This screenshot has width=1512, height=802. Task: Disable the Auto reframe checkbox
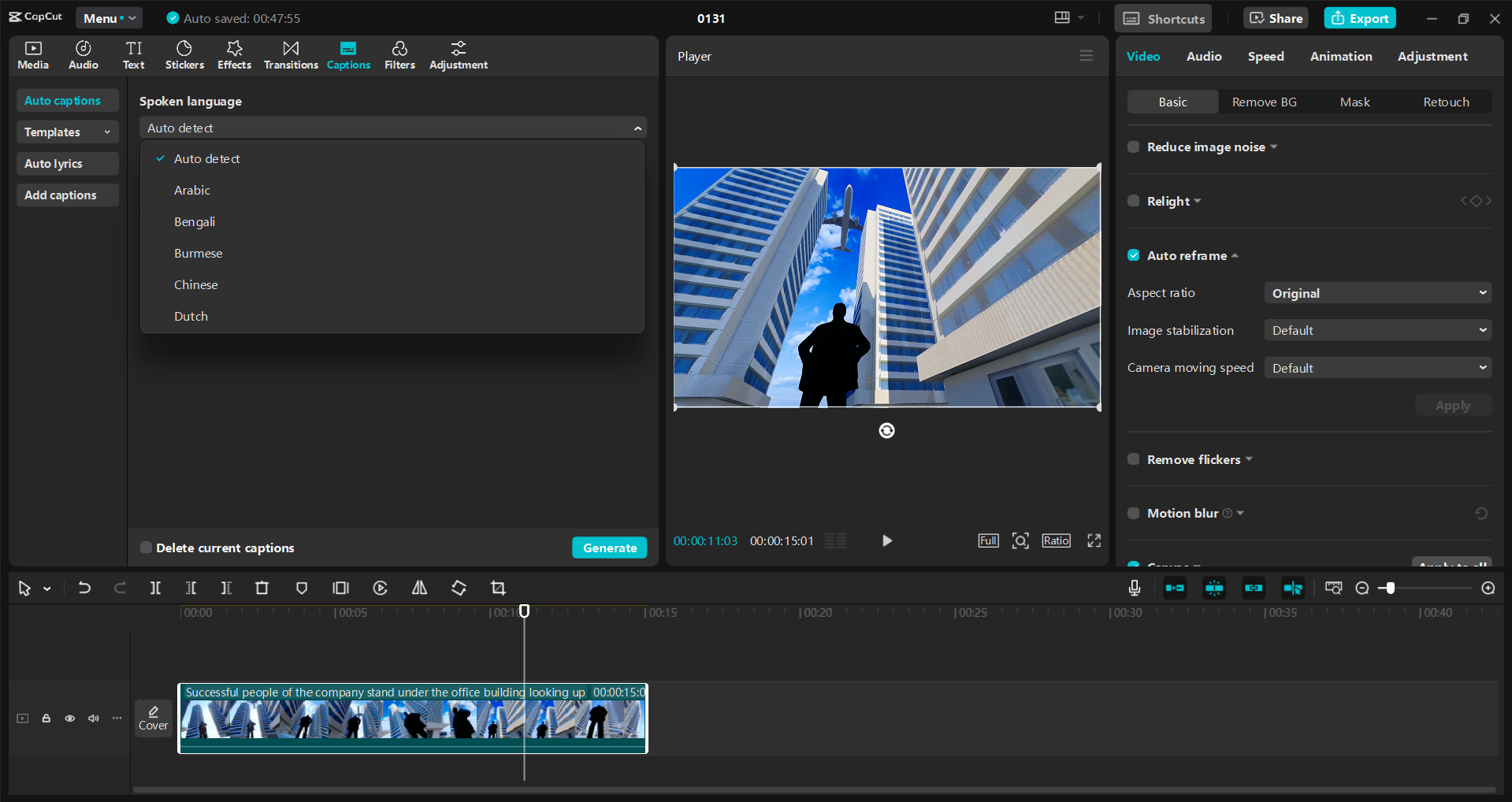[x=1134, y=255]
